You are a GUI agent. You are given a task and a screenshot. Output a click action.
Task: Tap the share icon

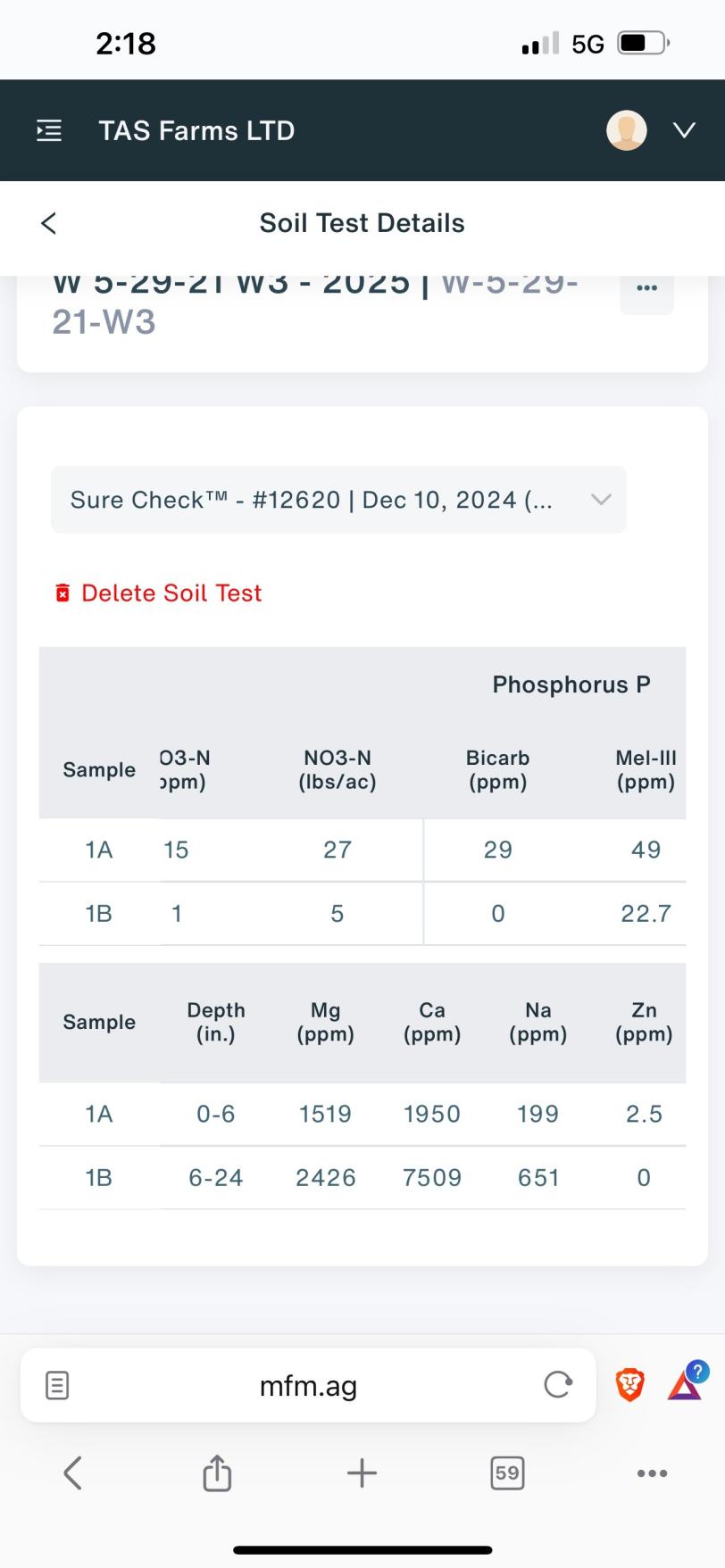217,1473
